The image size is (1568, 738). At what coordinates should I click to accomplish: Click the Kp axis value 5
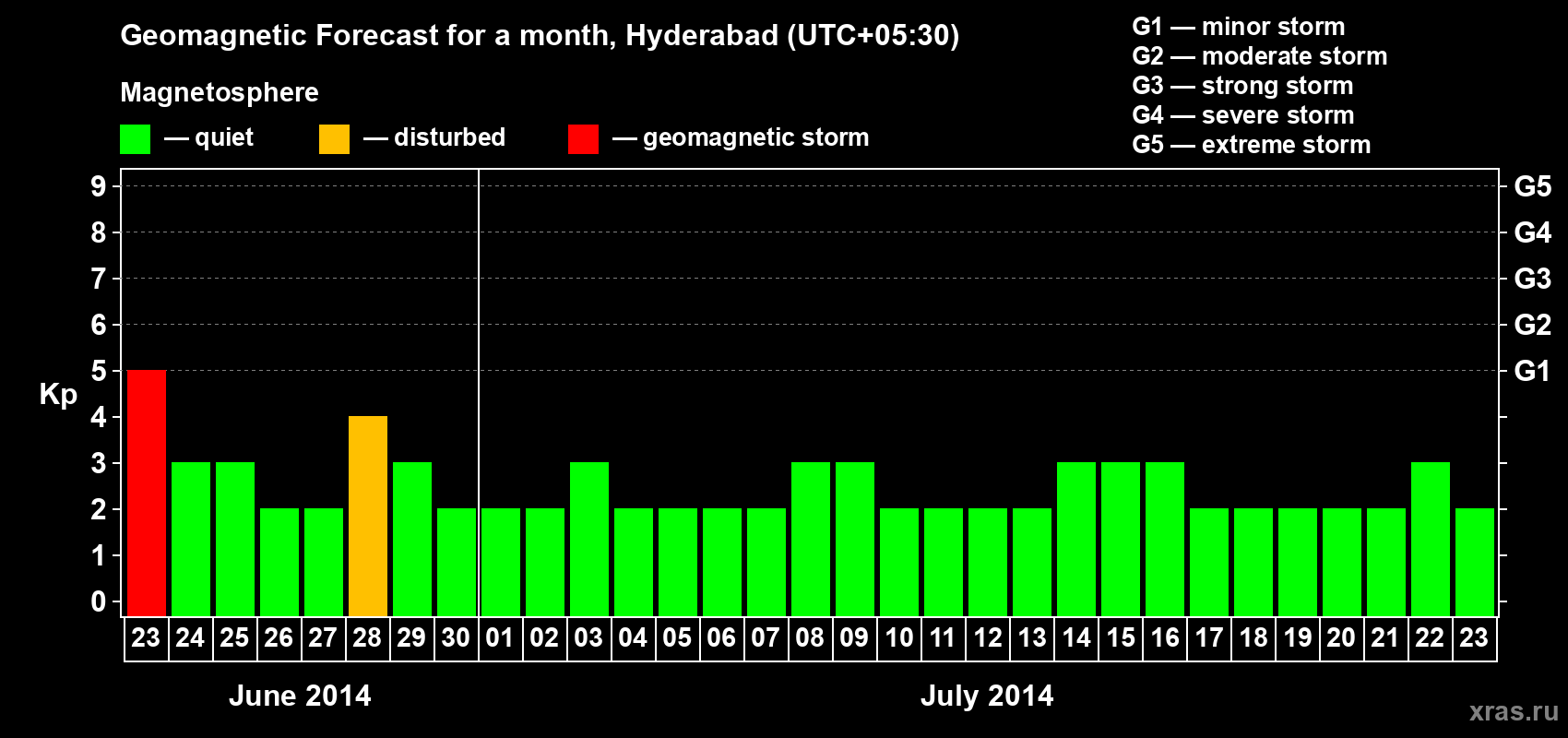coord(99,371)
